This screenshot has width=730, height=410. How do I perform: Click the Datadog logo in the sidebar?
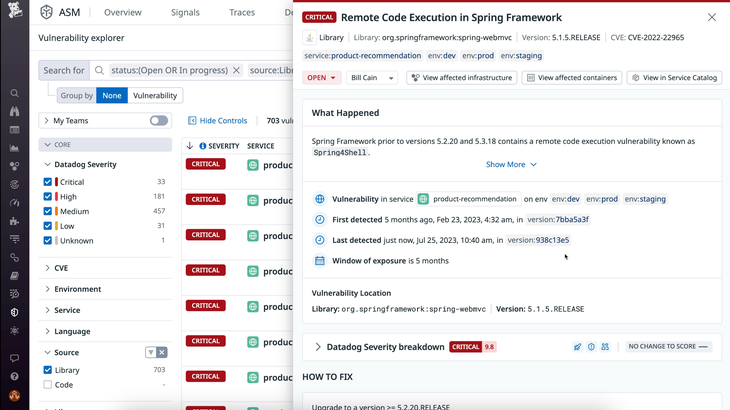tap(14, 9)
